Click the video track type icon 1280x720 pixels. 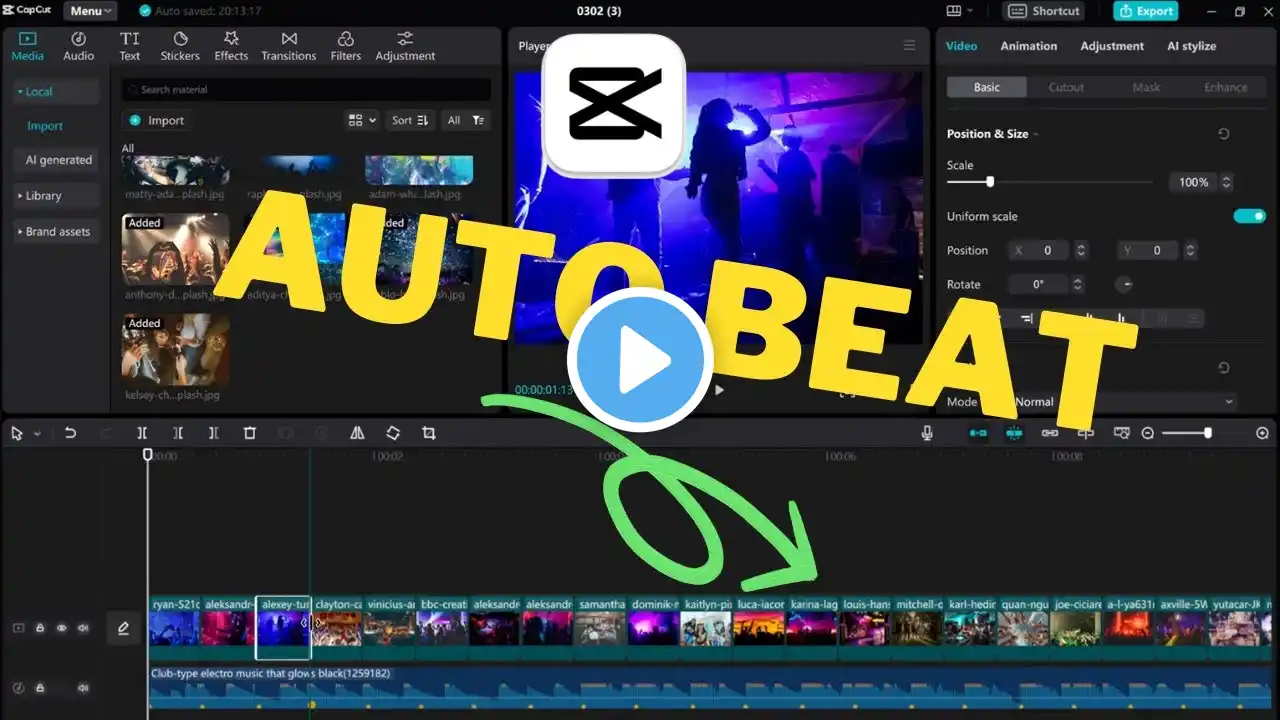(17, 628)
